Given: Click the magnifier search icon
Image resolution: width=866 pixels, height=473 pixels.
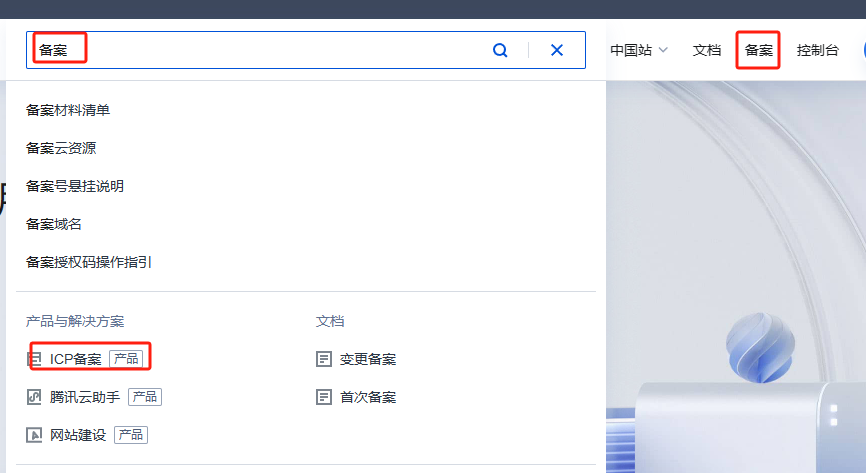Looking at the screenshot, I should [x=500, y=50].
